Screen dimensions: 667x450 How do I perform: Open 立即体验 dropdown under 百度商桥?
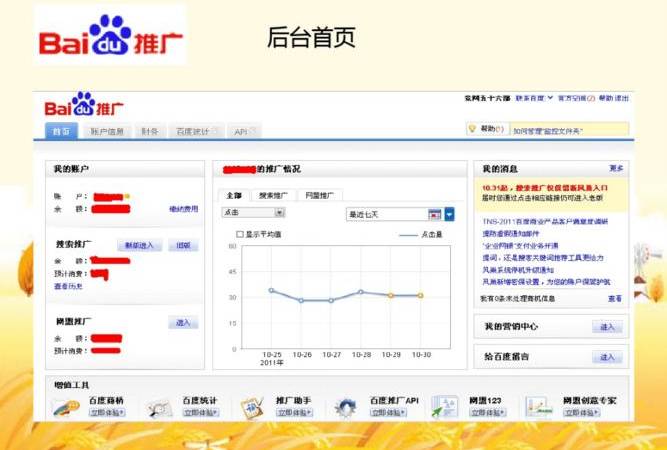(x=107, y=413)
